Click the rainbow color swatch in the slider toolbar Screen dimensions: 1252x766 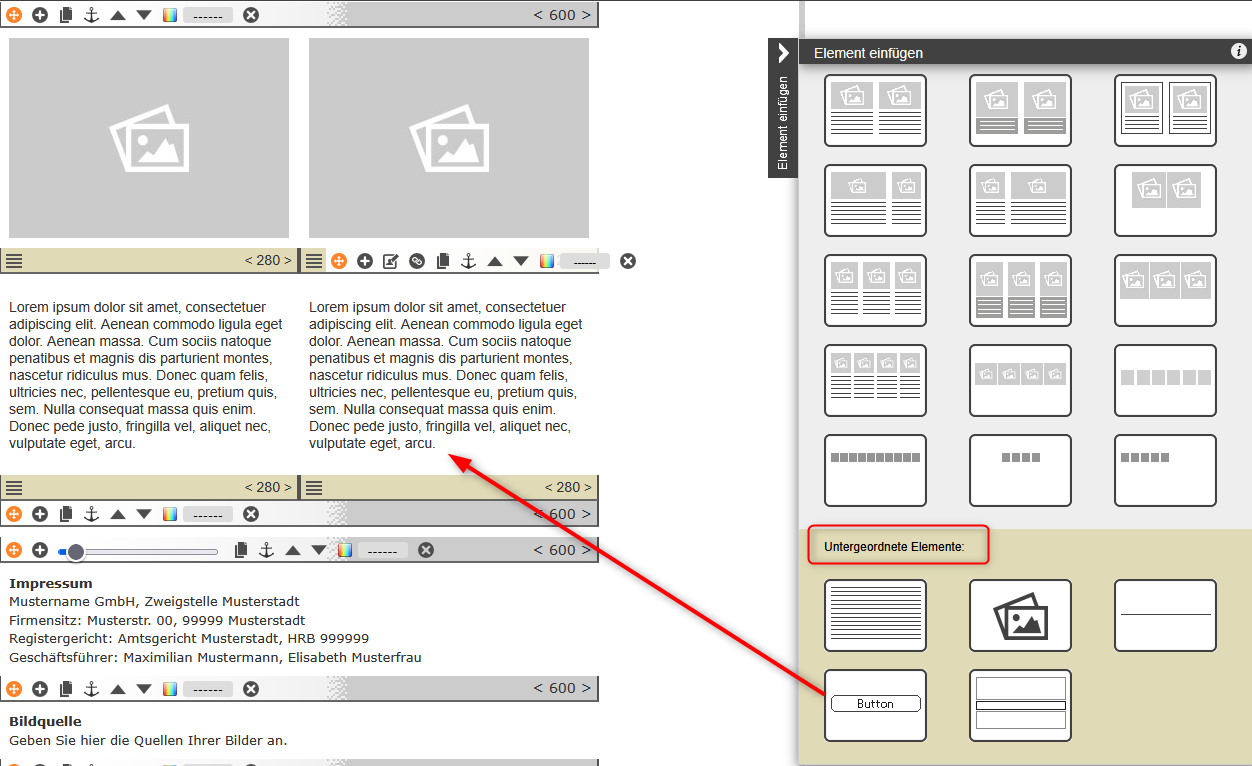pyautogui.click(x=345, y=550)
